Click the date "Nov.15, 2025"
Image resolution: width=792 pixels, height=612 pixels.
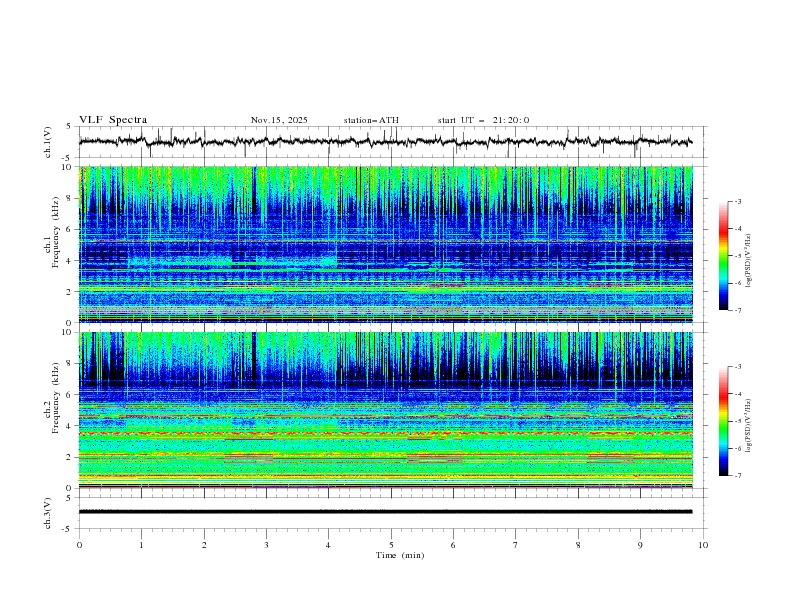pyautogui.click(x=279, y=120)
